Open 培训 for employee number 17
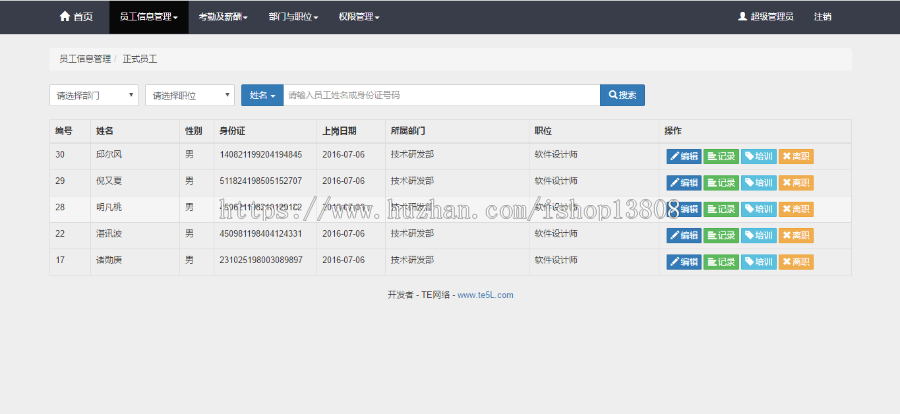Screen dimensions: 900x414 (759, 262)
